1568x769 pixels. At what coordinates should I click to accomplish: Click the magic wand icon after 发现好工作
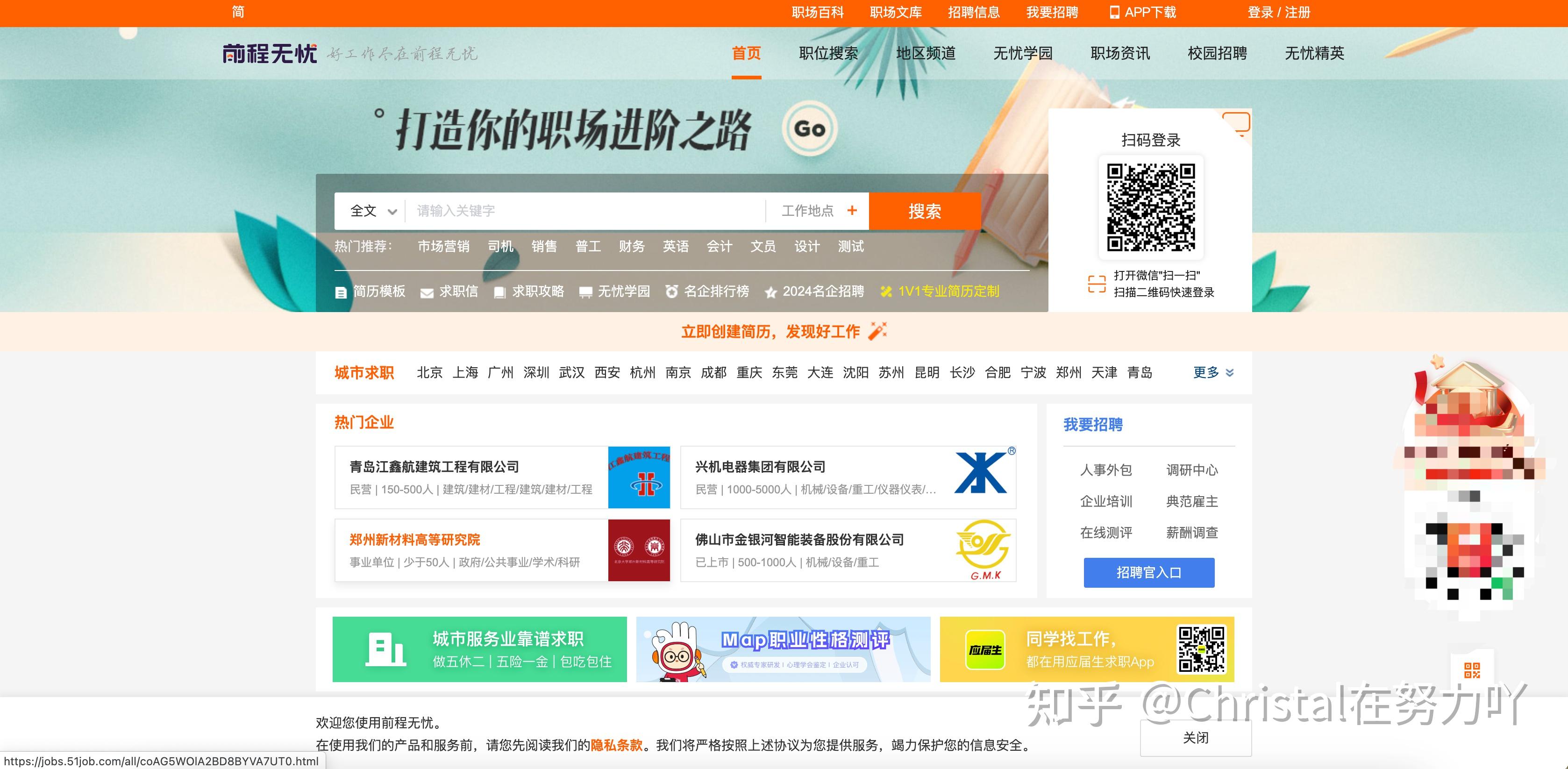pyautogui.click(x=877, y=331)
